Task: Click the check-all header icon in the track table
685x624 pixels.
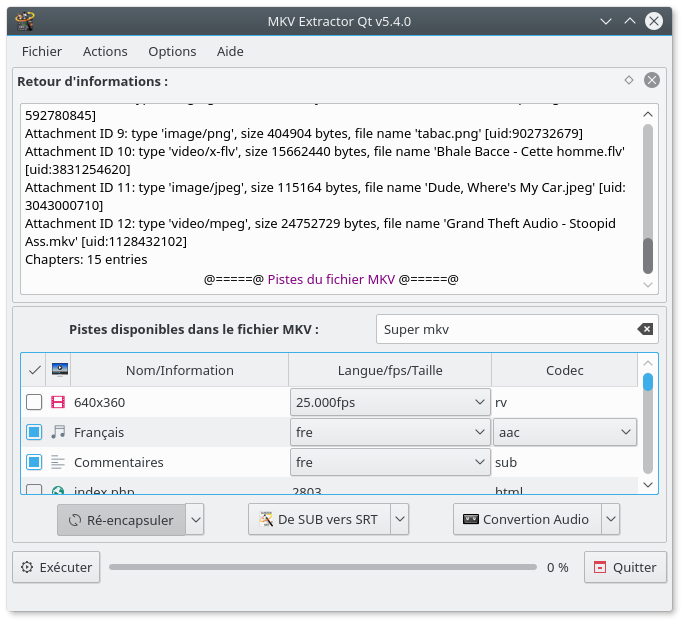Action: (34, 370)
